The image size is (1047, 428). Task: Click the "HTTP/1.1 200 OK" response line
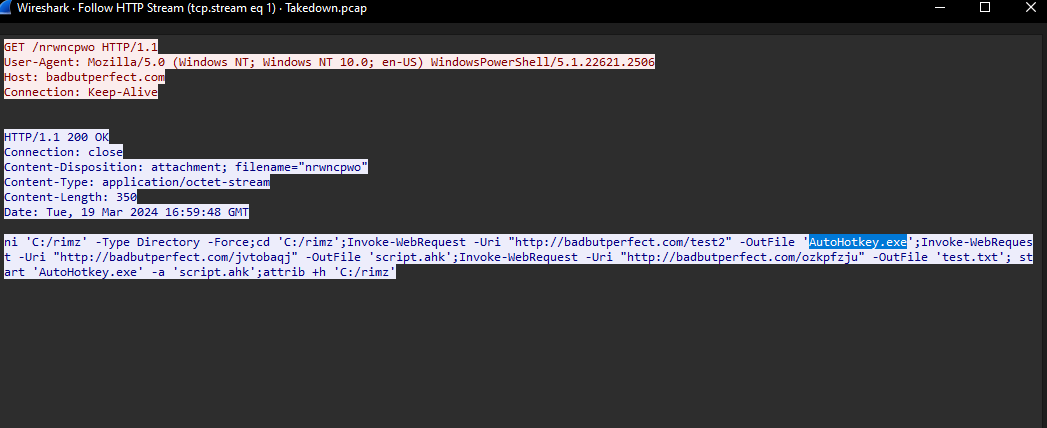pyautogui.click(x=56, y=137)
